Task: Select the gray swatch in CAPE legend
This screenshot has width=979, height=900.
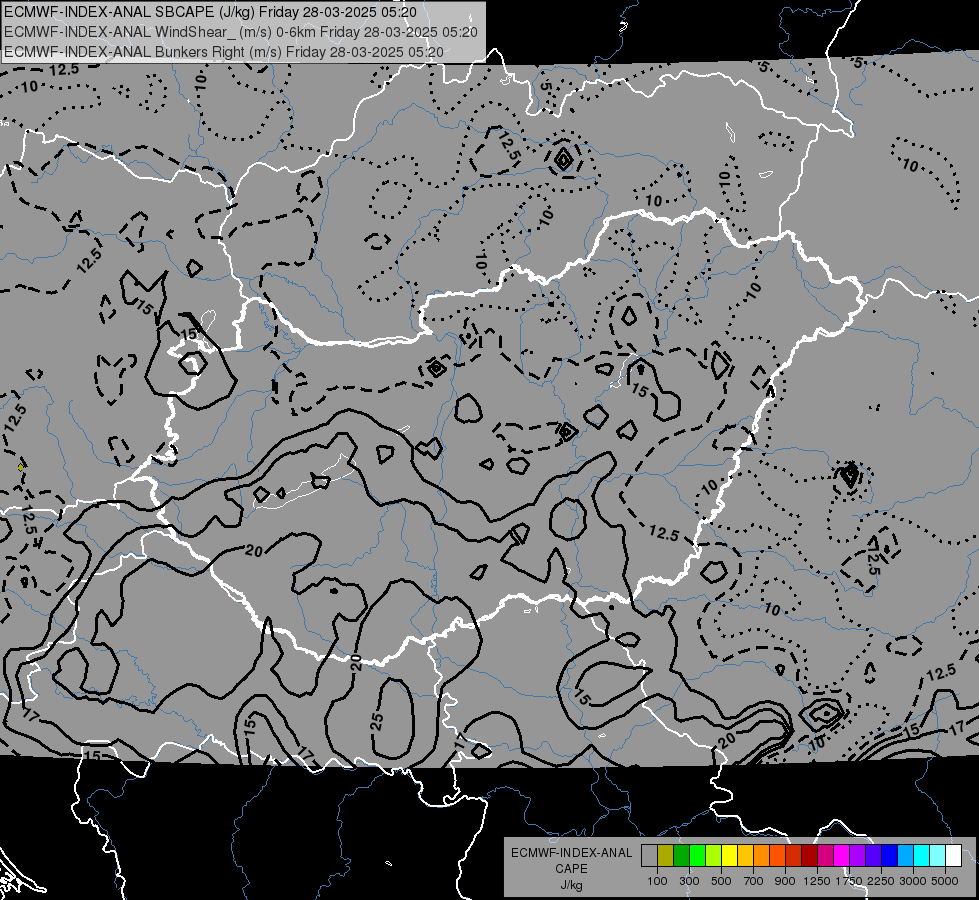Action: pyautogui.click(x=649, y=855)
